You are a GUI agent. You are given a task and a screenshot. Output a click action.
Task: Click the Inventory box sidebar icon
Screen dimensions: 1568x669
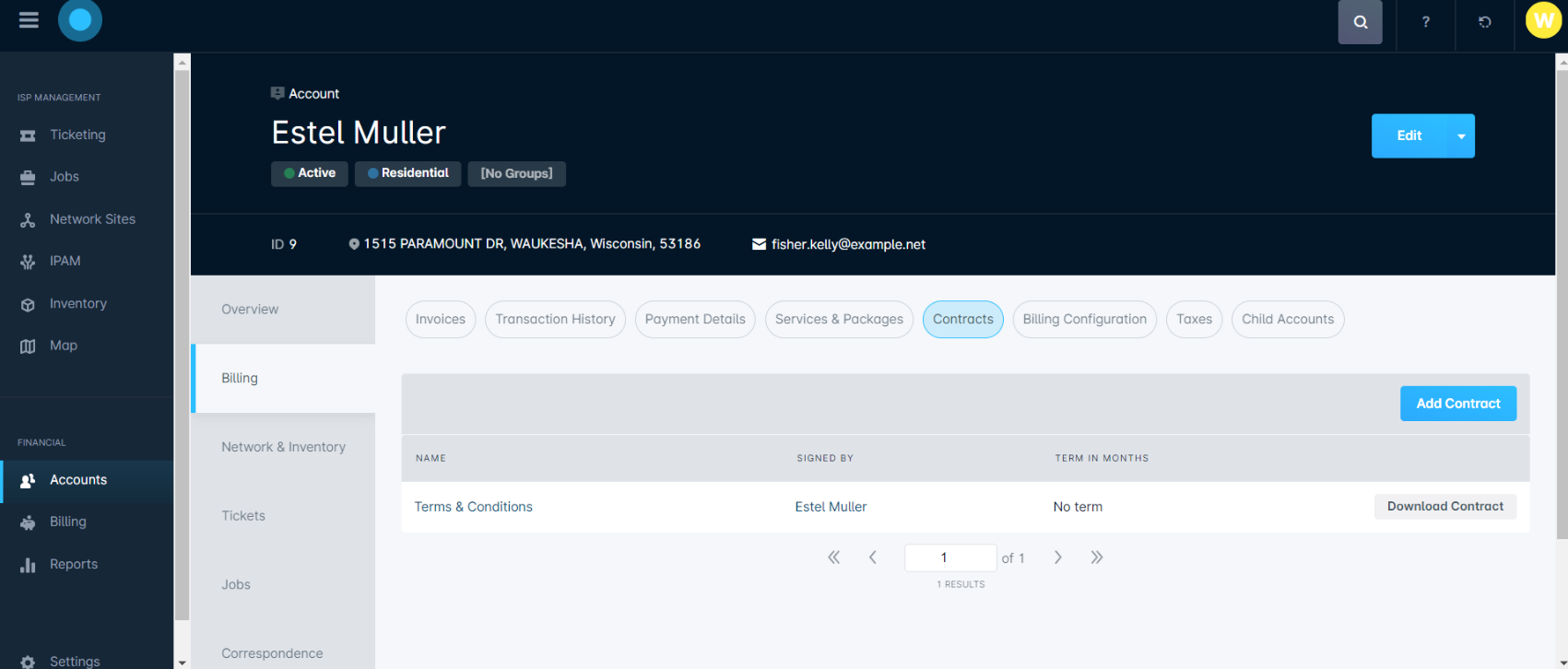pos(28,304)
